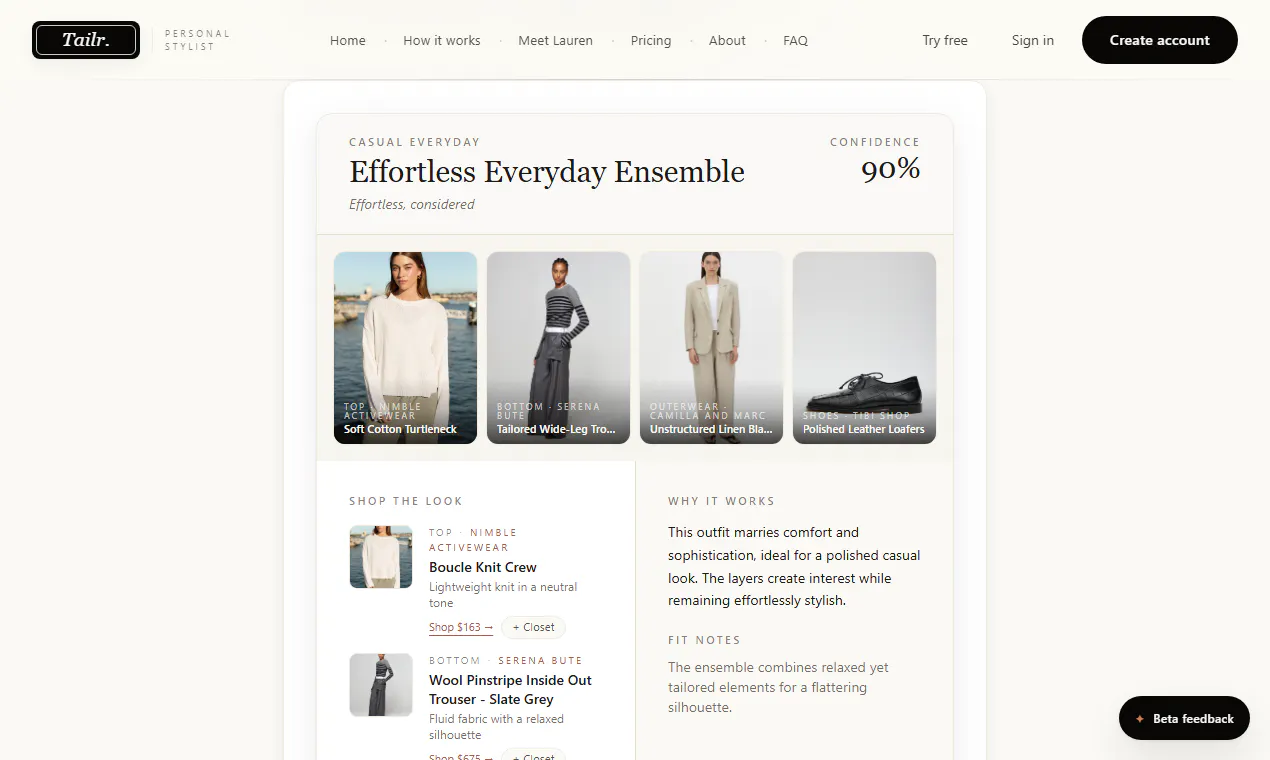Open the FAQ page

(x=795, y=41)
